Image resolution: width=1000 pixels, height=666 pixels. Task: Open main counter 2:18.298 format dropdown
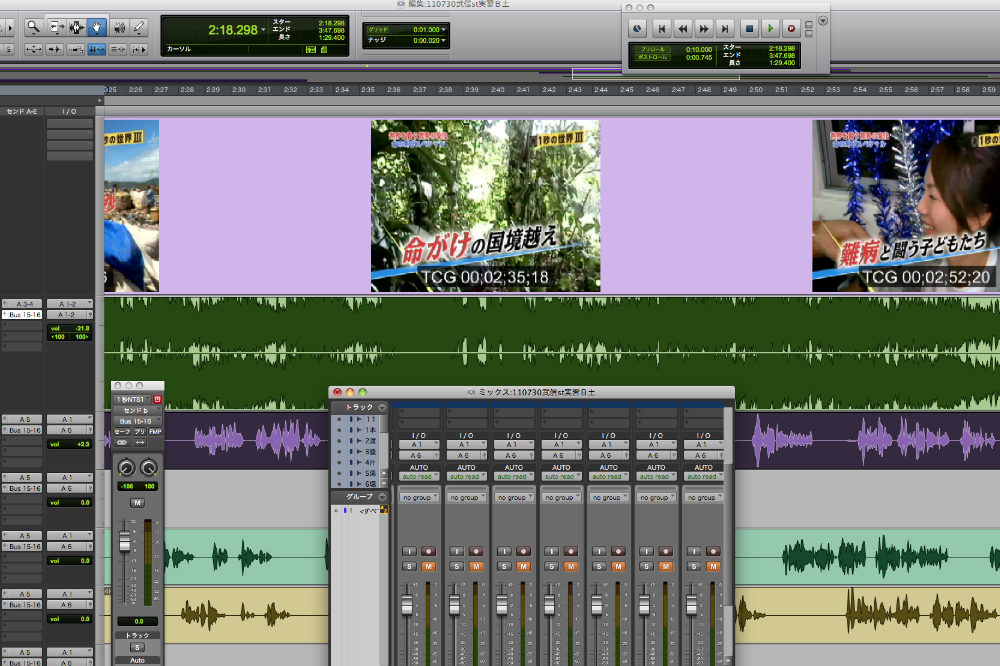(x=263, y=30)
